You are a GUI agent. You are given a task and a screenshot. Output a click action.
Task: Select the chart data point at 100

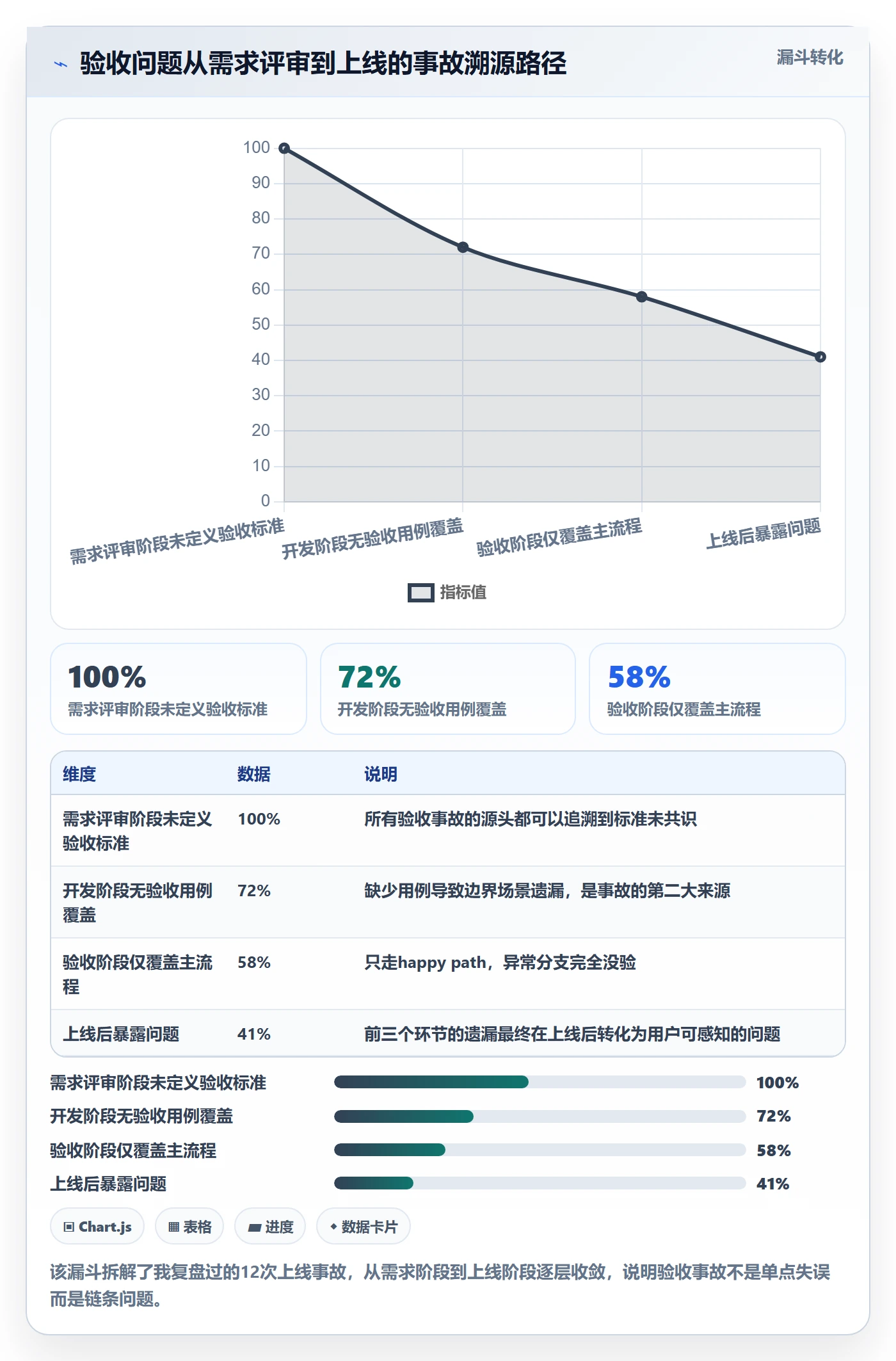[x=284, y=149]
